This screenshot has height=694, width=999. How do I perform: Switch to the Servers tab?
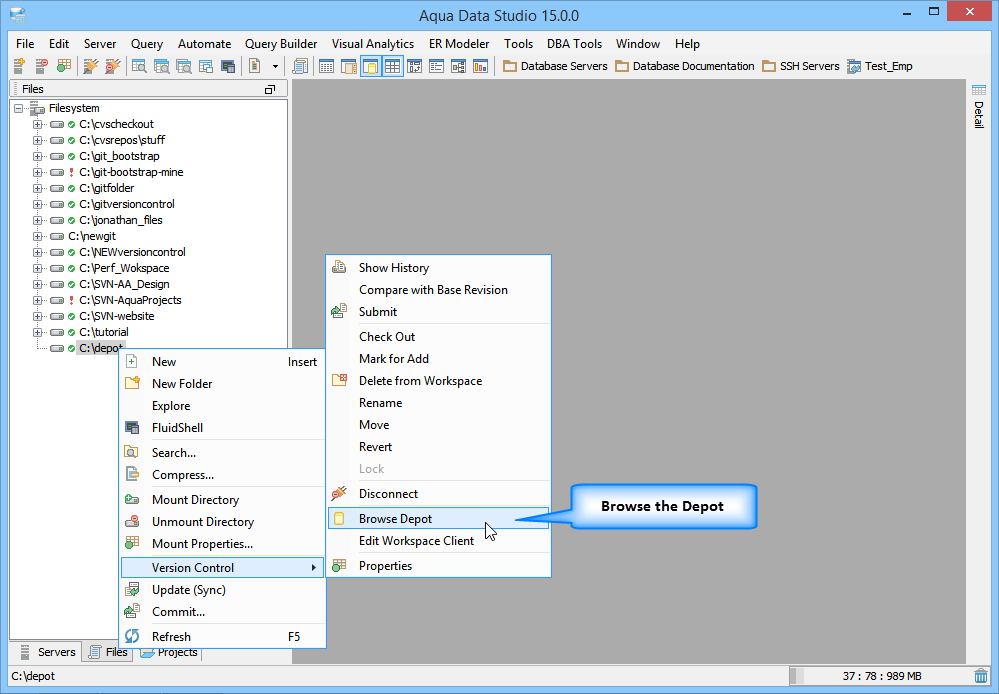coord(46,652)
